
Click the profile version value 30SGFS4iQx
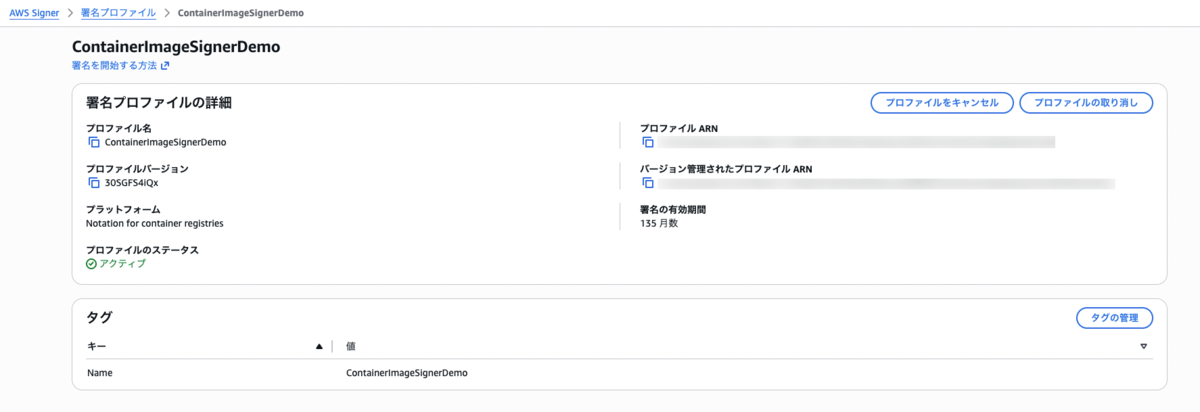pos(132,183)
